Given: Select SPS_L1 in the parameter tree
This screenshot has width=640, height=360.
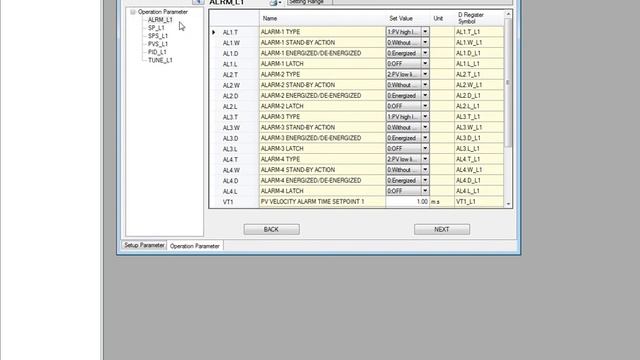Looking at the screenshot, I should (158, 36).
